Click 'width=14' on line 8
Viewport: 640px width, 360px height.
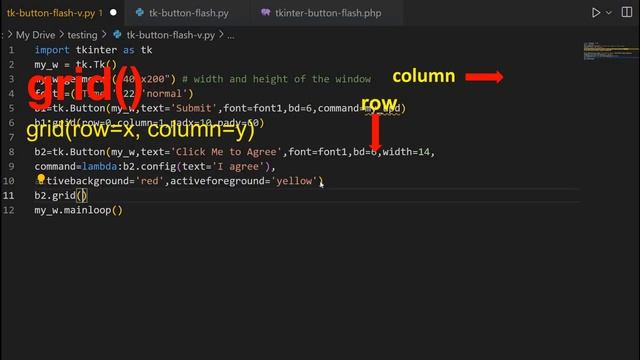tap(406, 152)
